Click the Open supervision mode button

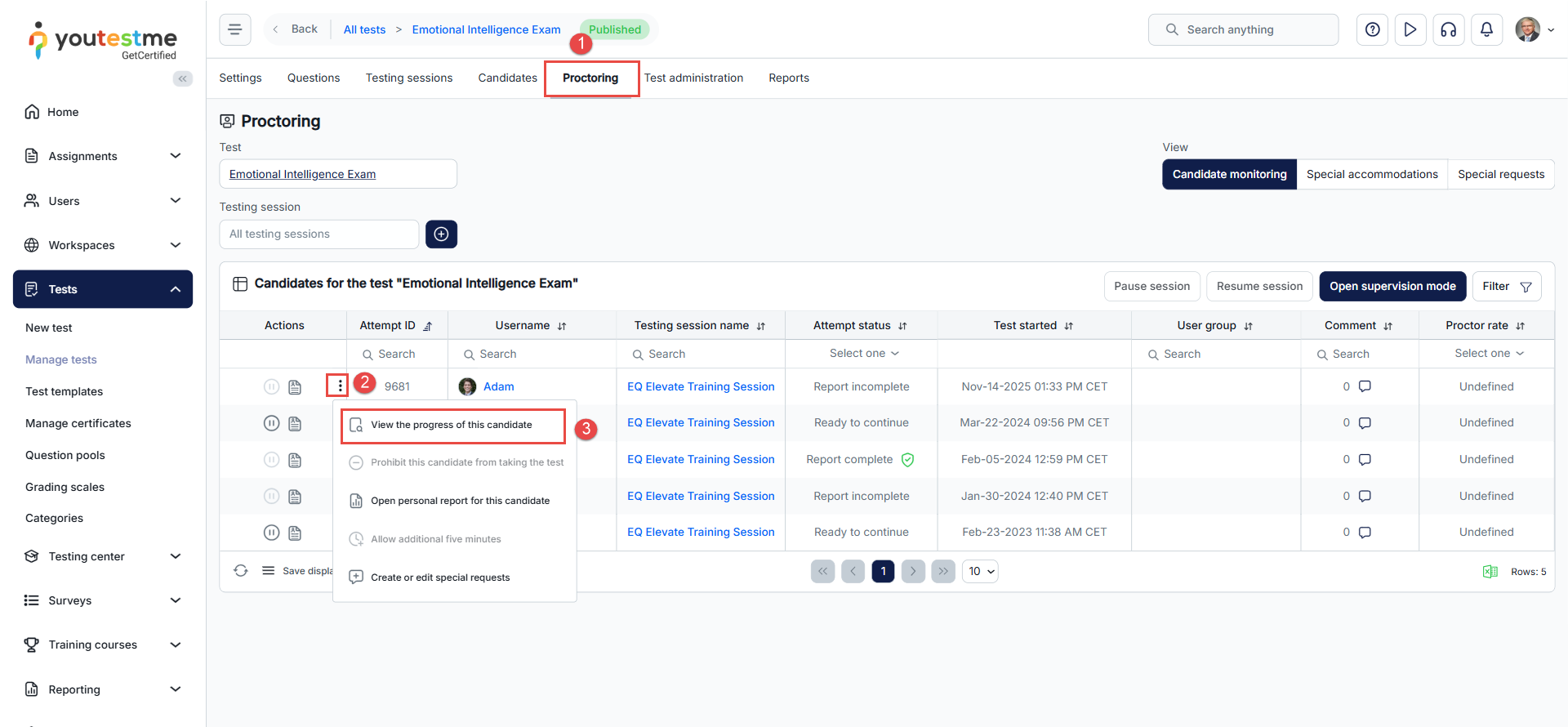point(1392,287)
